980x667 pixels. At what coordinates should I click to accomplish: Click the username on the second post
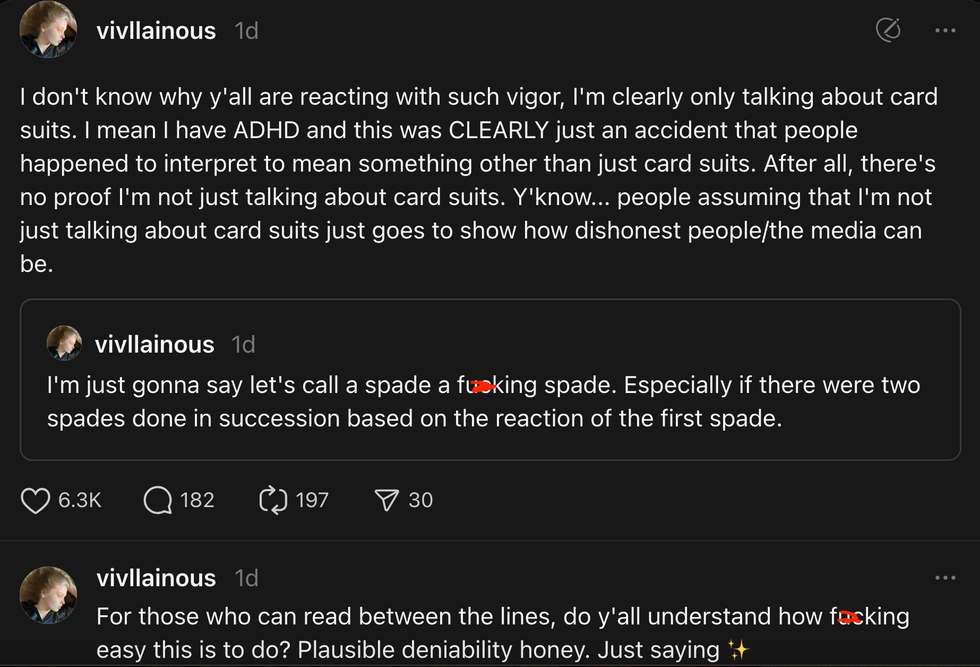pos(156,578)
